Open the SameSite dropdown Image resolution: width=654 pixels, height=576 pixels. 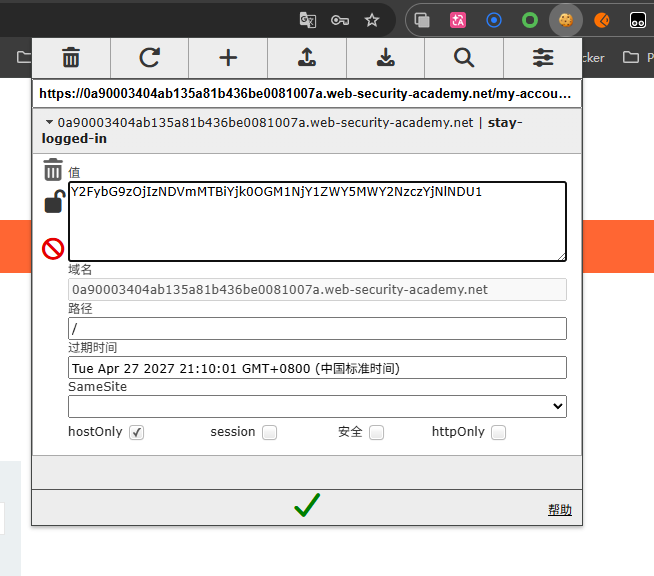[x=317, y=406]
